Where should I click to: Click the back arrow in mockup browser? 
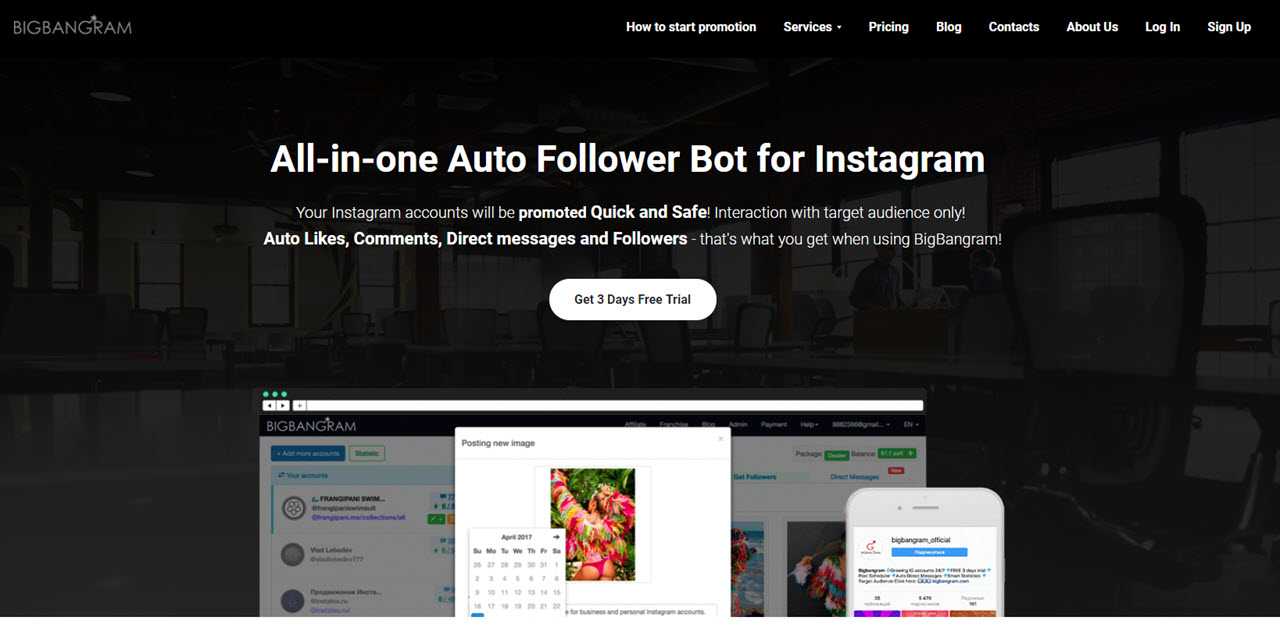tap(269, 405)
